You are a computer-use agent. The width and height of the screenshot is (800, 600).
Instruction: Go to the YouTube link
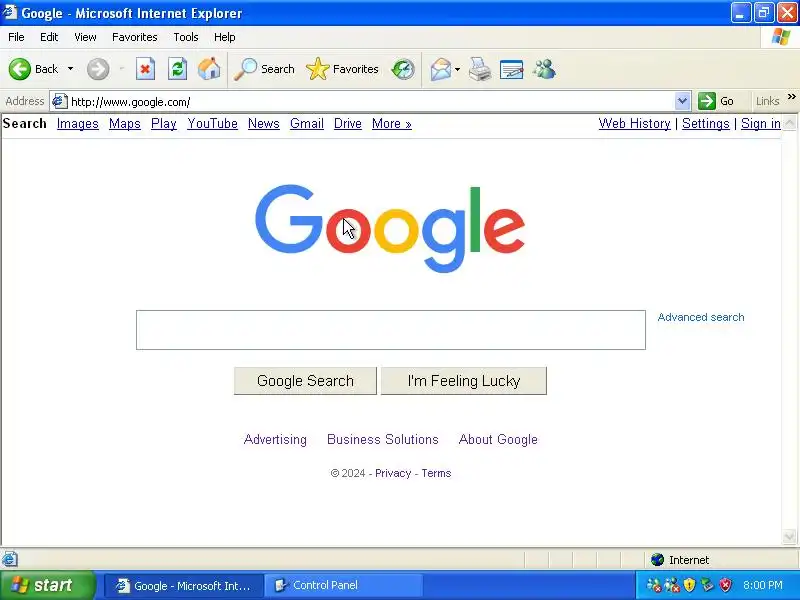tap(212, 123)
